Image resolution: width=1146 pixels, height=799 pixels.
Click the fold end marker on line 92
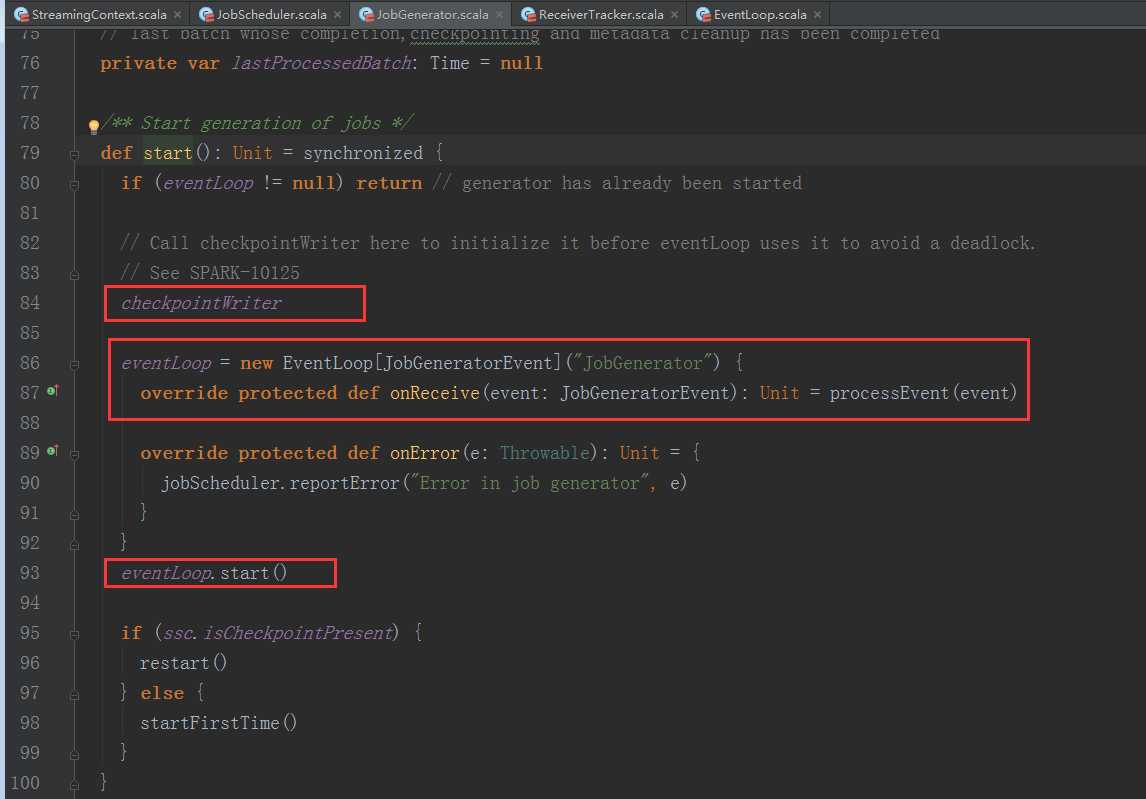[74, 545]
